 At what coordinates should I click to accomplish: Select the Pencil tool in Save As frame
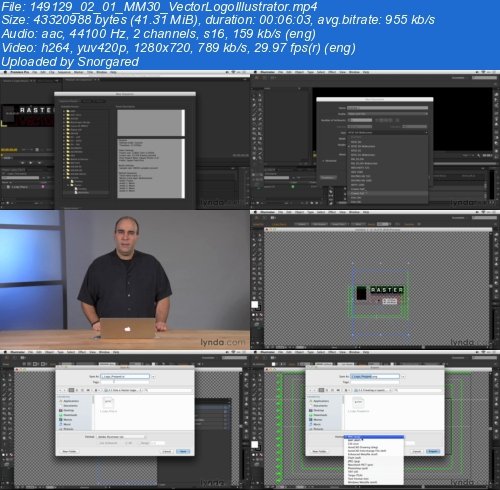point(9,395)
